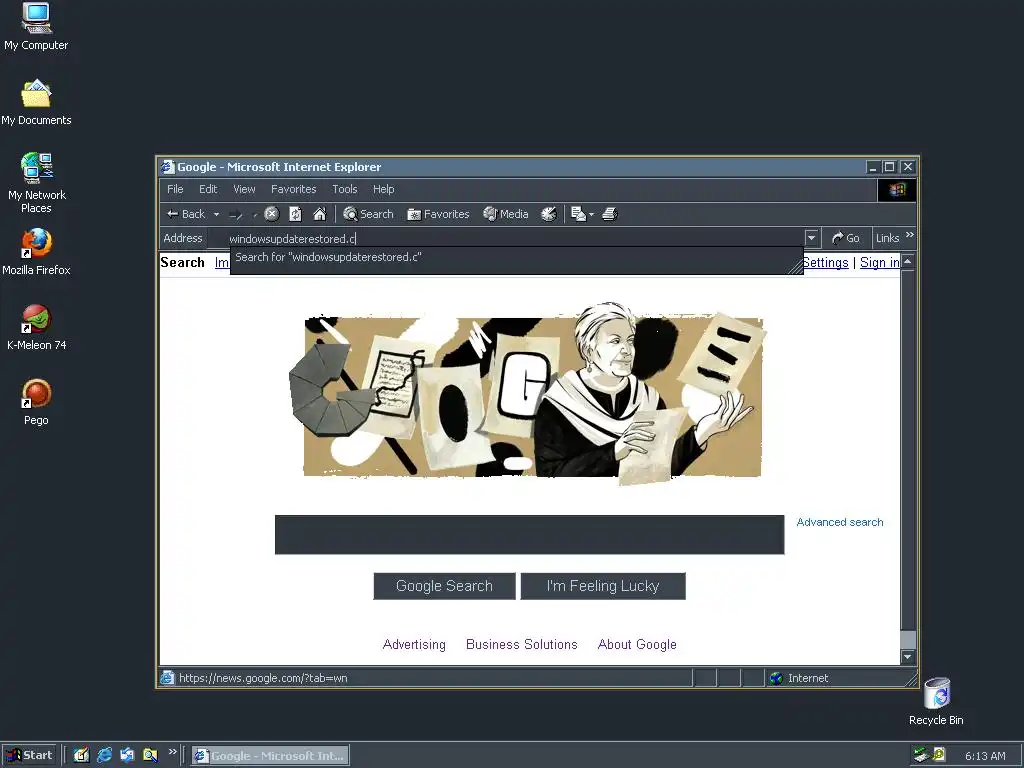1024x768 pixels.
Task: Open the Start menu
Action: click(x=30, y=756)
